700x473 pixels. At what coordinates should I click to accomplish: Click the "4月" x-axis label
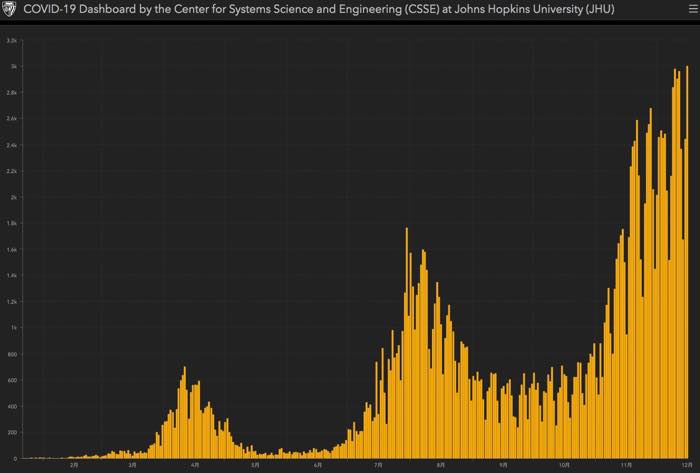(x=195, y=465)
